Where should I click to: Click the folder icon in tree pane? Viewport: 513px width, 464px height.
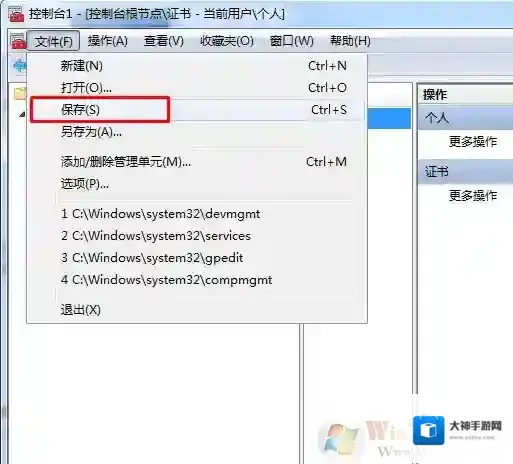coord(20,94)
